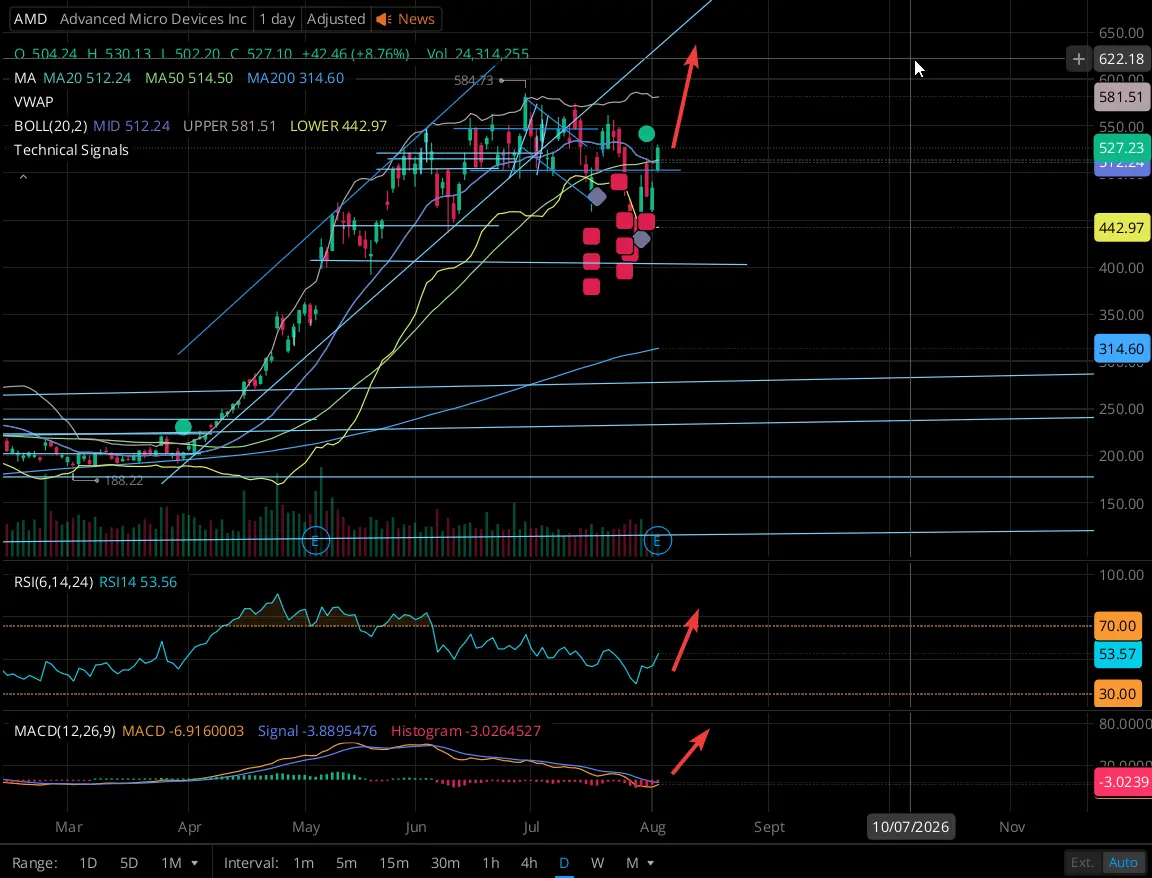Set range to 1M

(x=171, y=863)
